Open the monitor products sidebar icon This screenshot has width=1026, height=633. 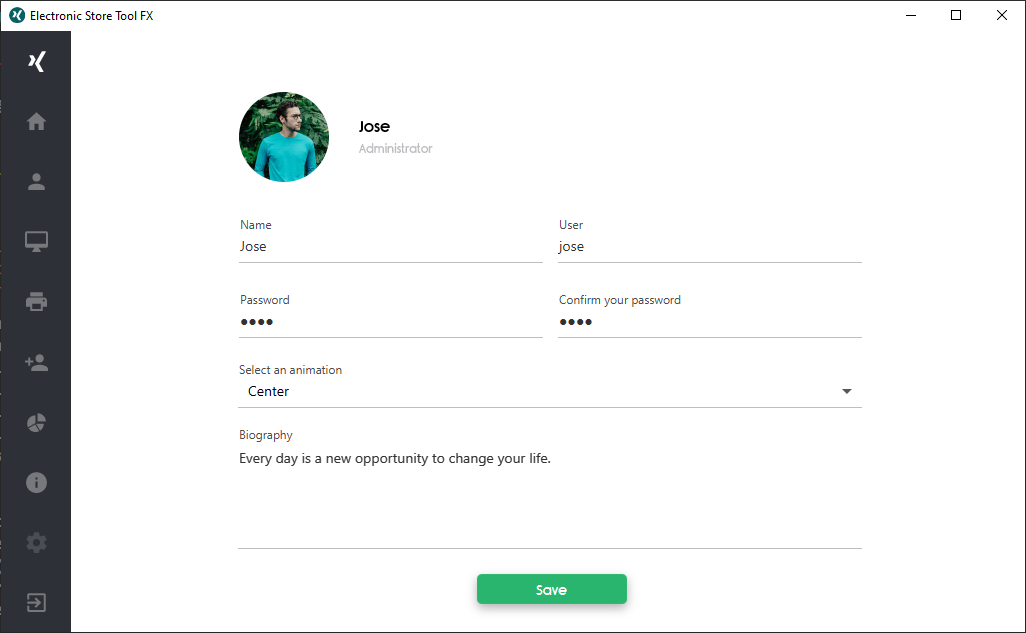(x=36, y=242)
